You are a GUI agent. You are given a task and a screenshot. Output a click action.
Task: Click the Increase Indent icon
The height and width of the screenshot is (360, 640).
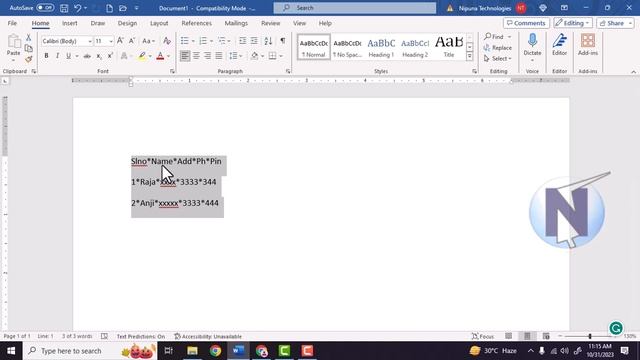(254, 41)
